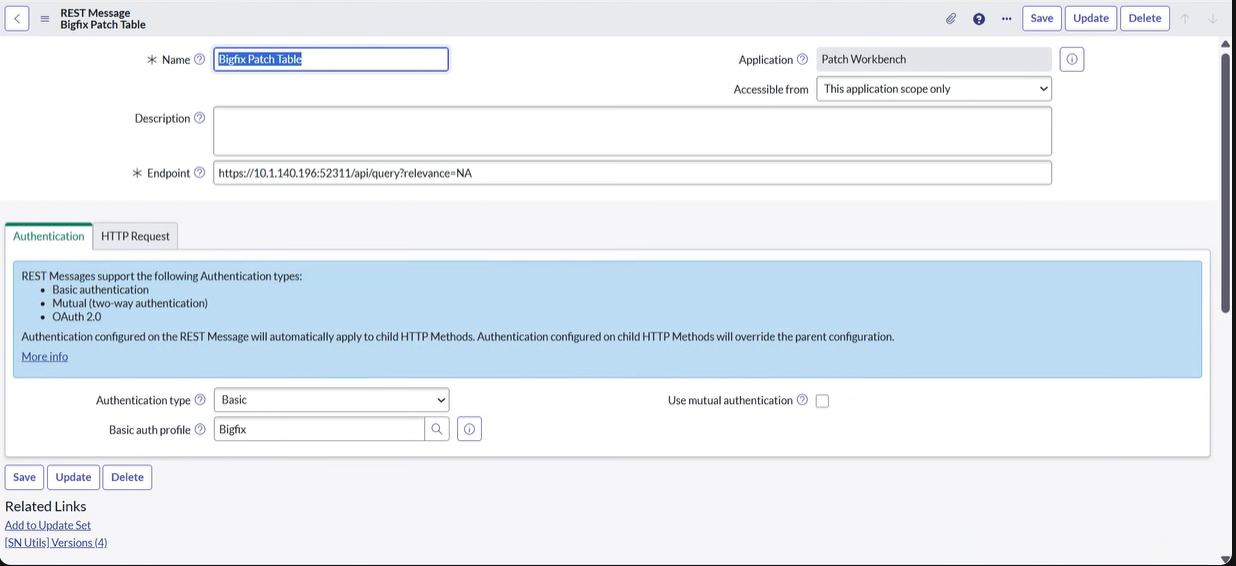Click Basic auth profile Bigfix field
1236x566 pixels.
click(319, 429)
